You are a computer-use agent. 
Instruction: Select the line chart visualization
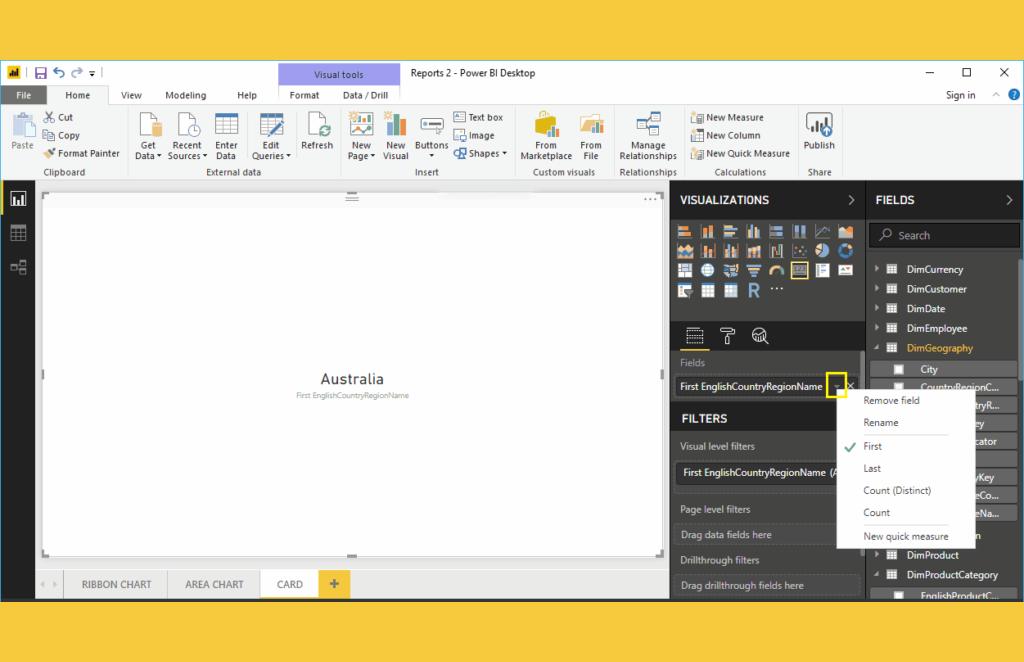(822, 231)
